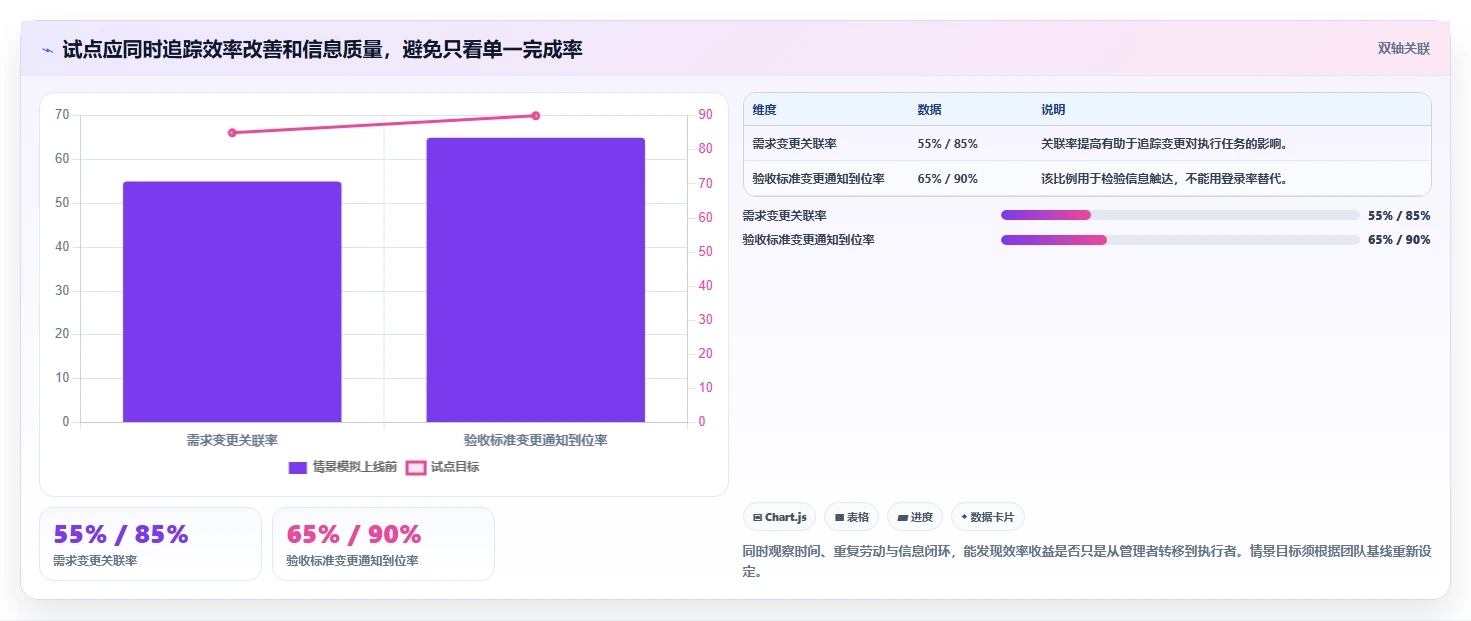Click the purple bar for 需求变更关联率
The height and width of the screenshot is (621, 1471).
(x=232, y=302)
